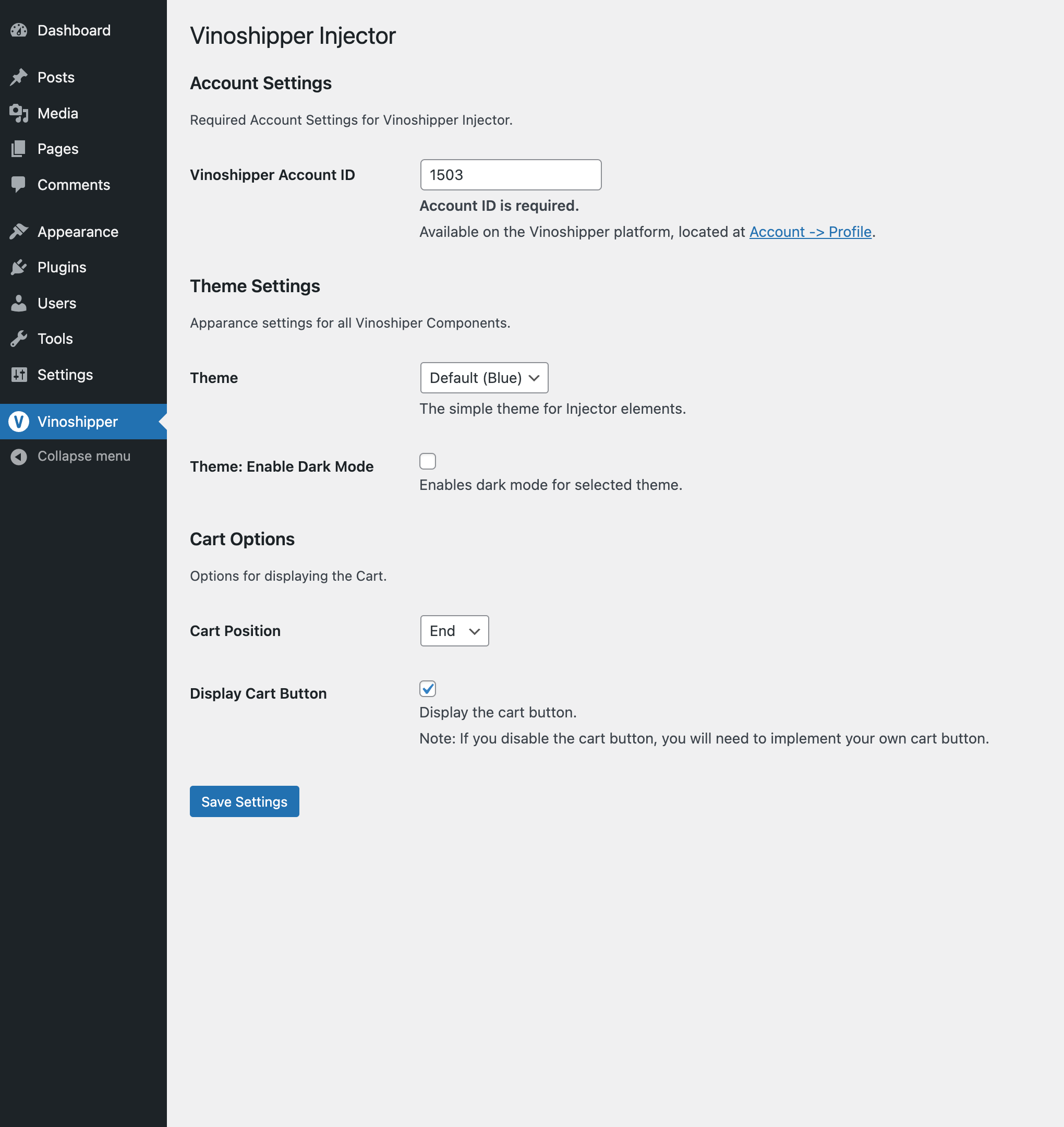Click the Account Settings heading
This screenshot has height=1127, width=1064.
point(261,83)
